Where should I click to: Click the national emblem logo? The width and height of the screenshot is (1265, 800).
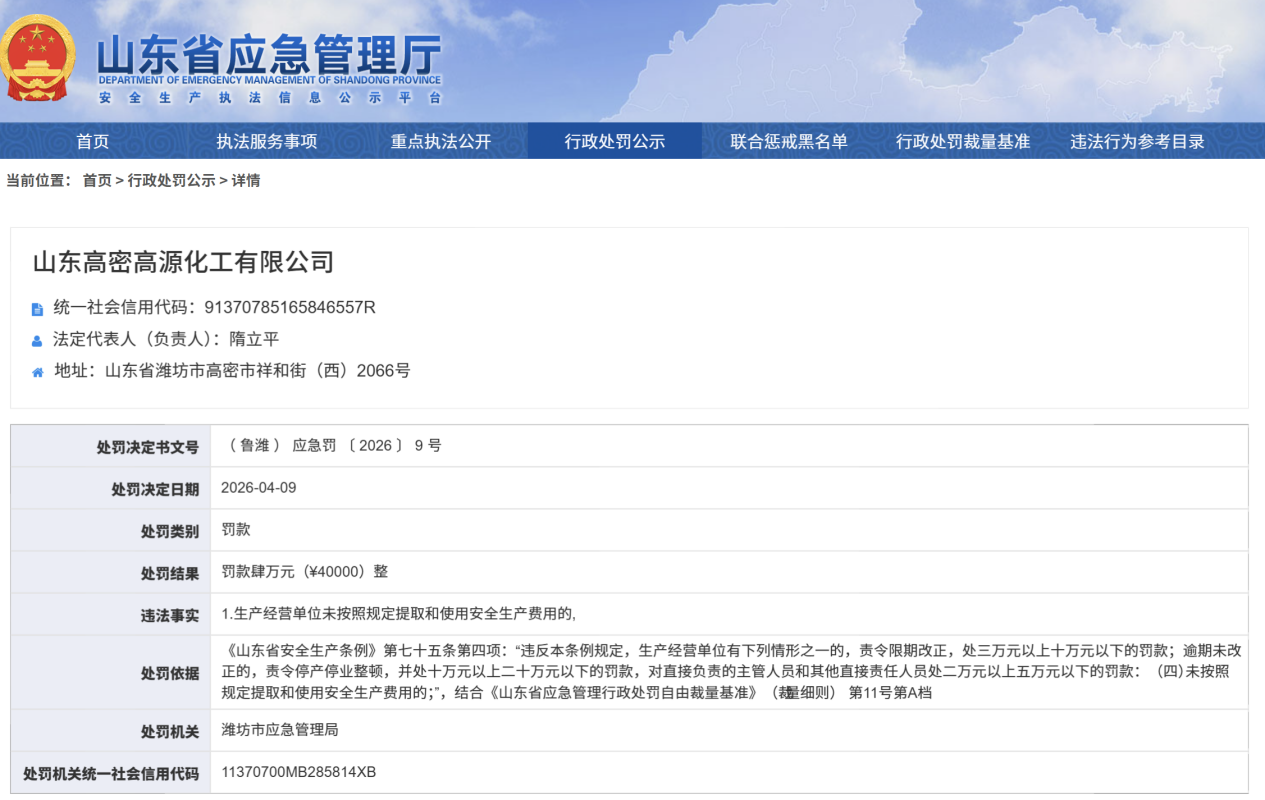coord(37,59)
